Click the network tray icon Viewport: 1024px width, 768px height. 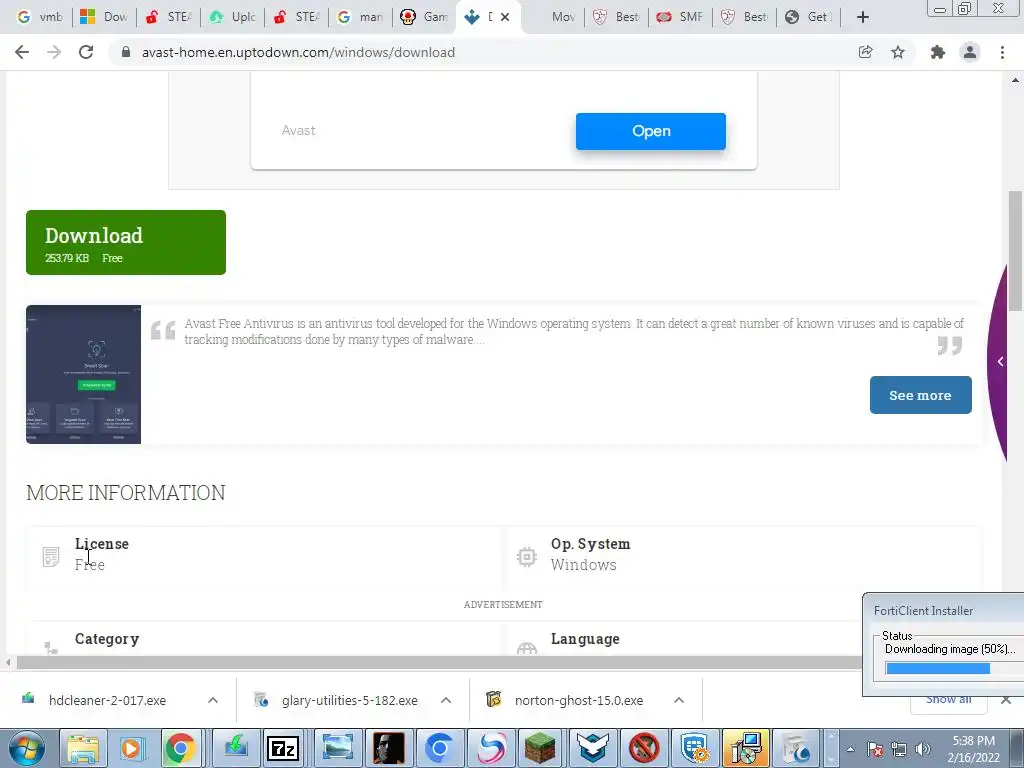(899, 750)
